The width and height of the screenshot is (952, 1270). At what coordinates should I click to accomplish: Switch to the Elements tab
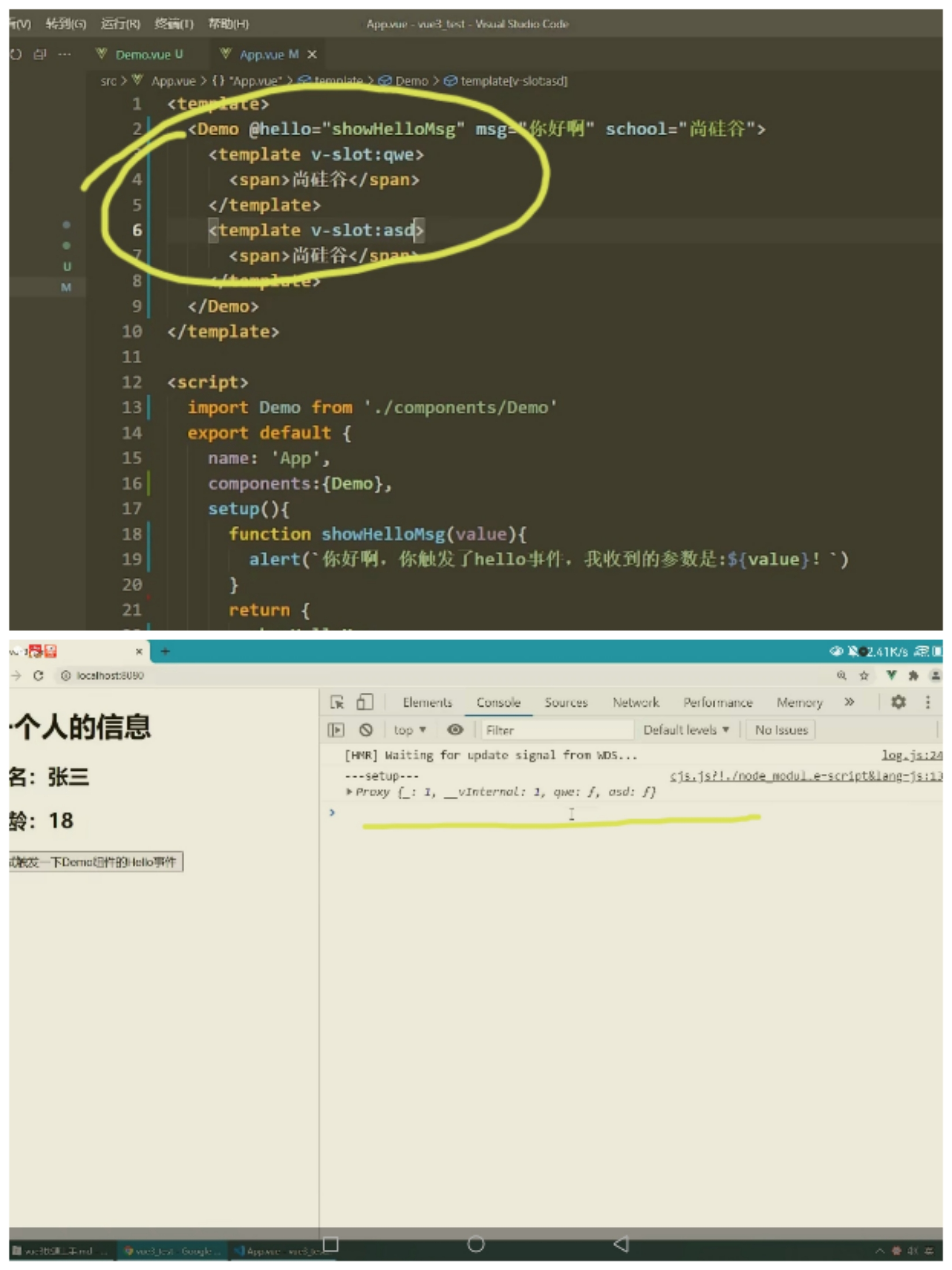427,702
